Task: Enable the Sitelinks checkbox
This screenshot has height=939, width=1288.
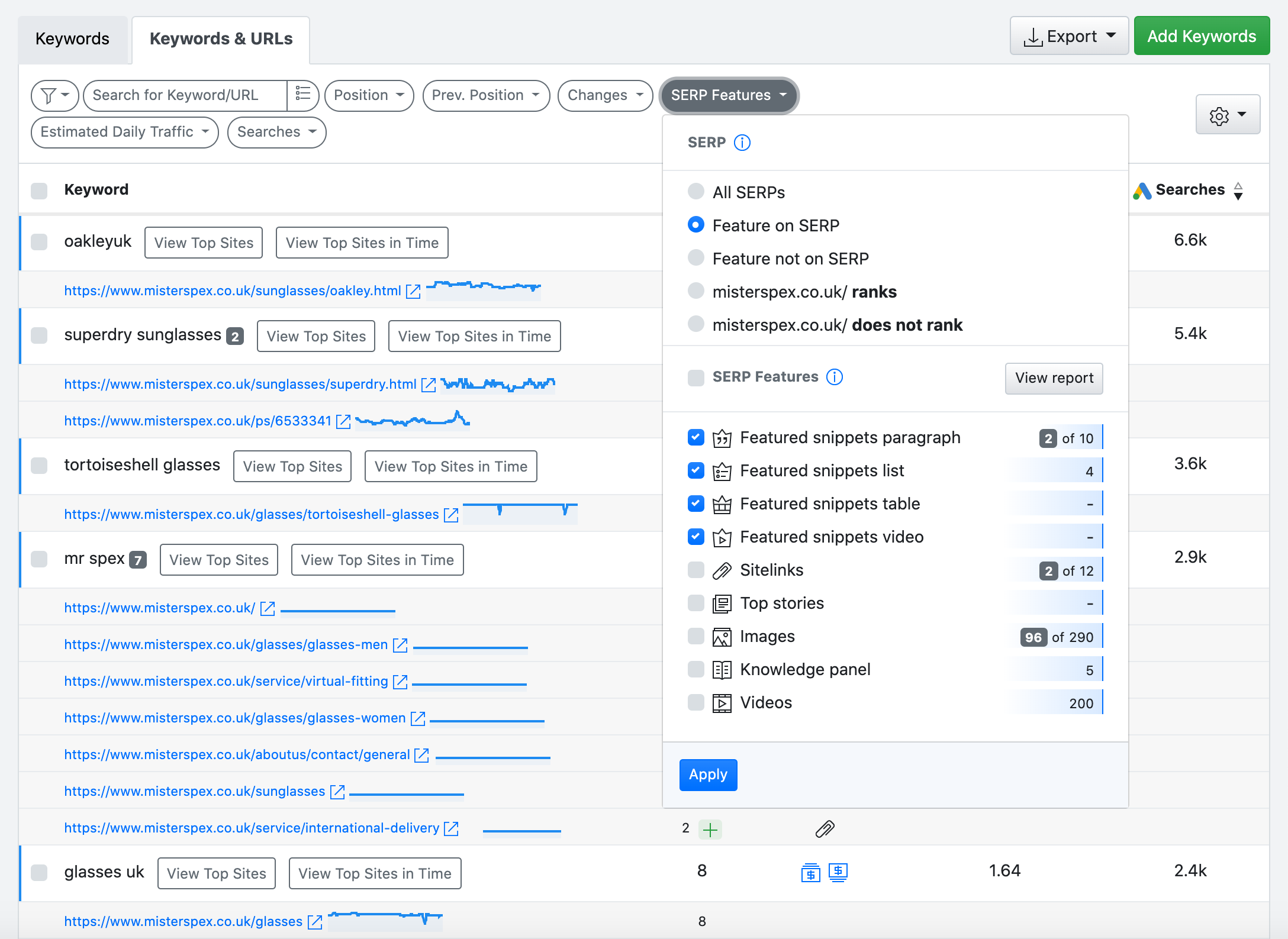Action: pyautogui.click(x=696, y=570)
